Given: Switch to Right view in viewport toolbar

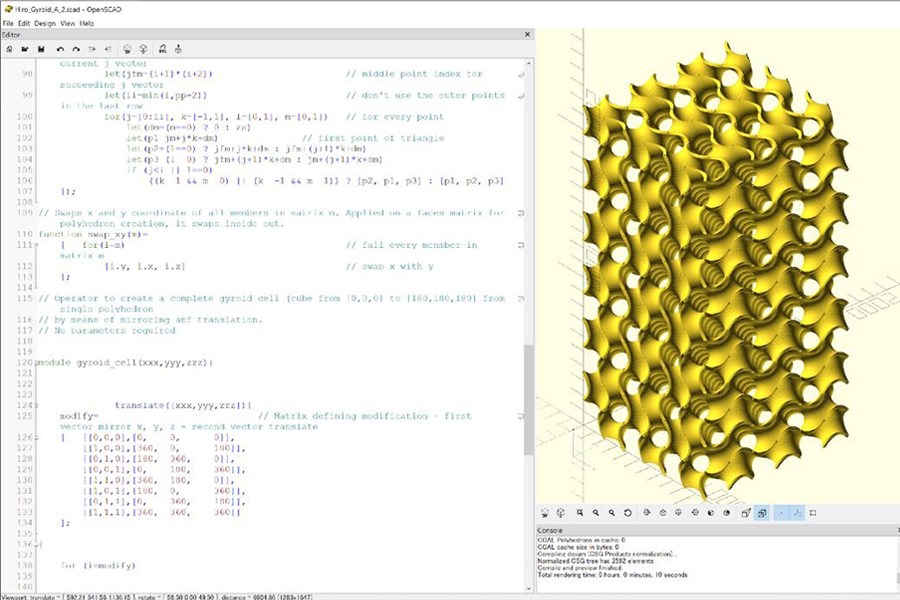Looking at the screenshot, I should coord(647,513).
